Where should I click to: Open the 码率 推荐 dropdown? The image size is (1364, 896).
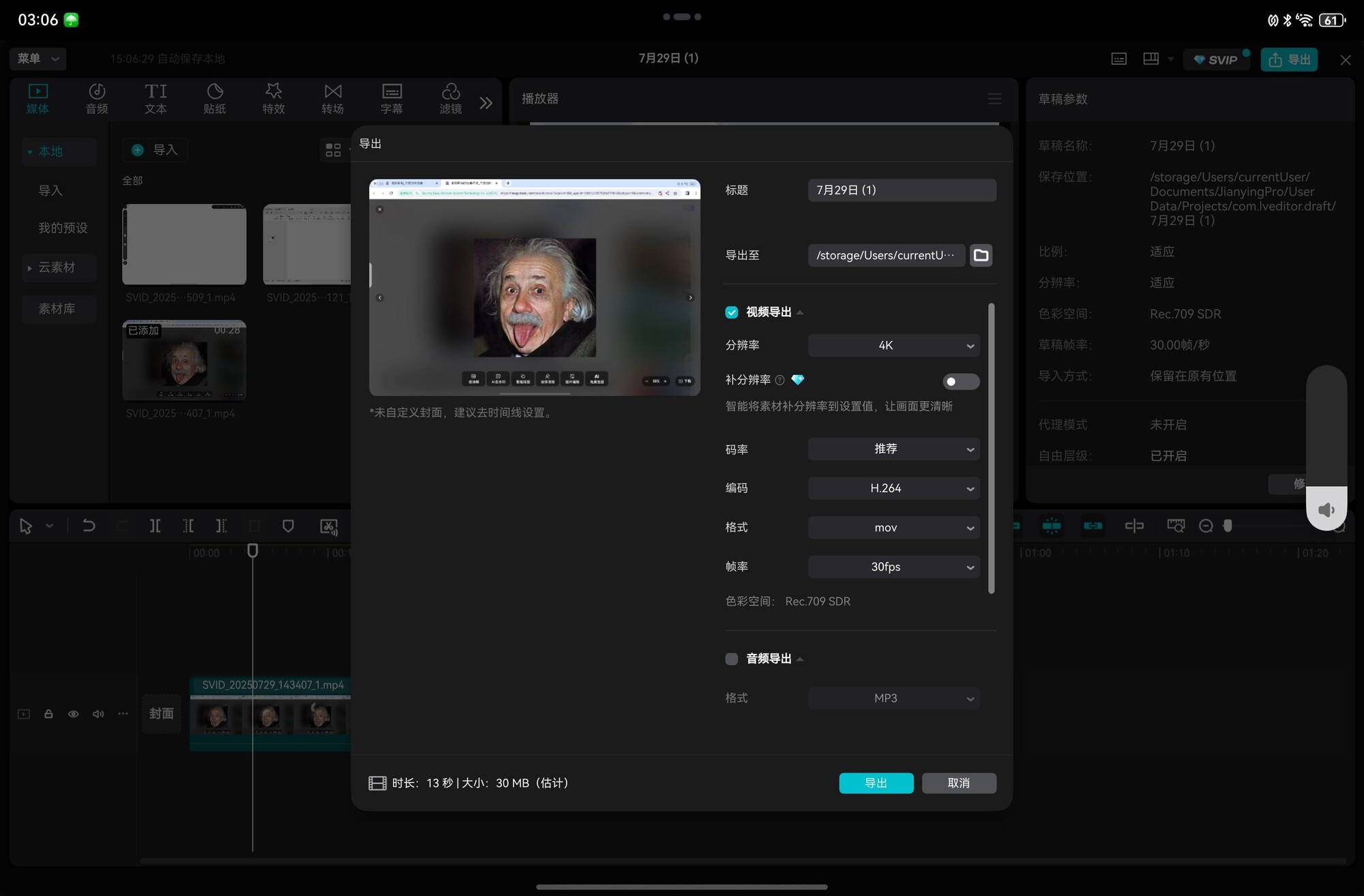point(894,449)
